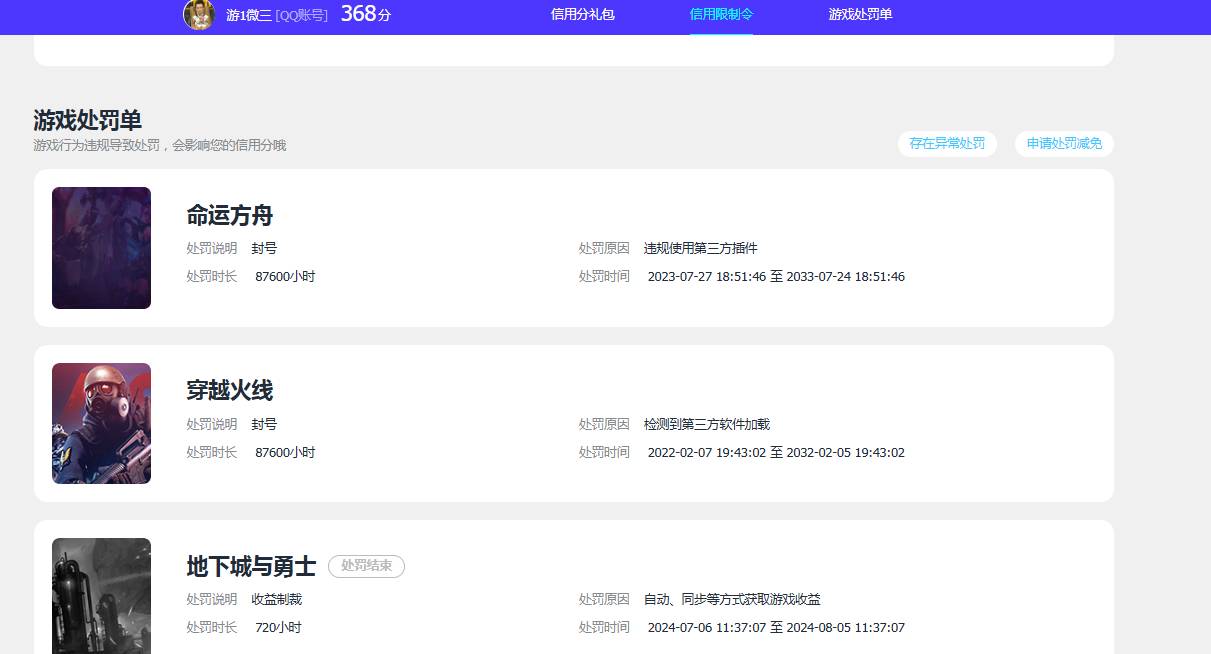
Task: Switch to the 信用限制令 tab
Action: tap(721, 15)
